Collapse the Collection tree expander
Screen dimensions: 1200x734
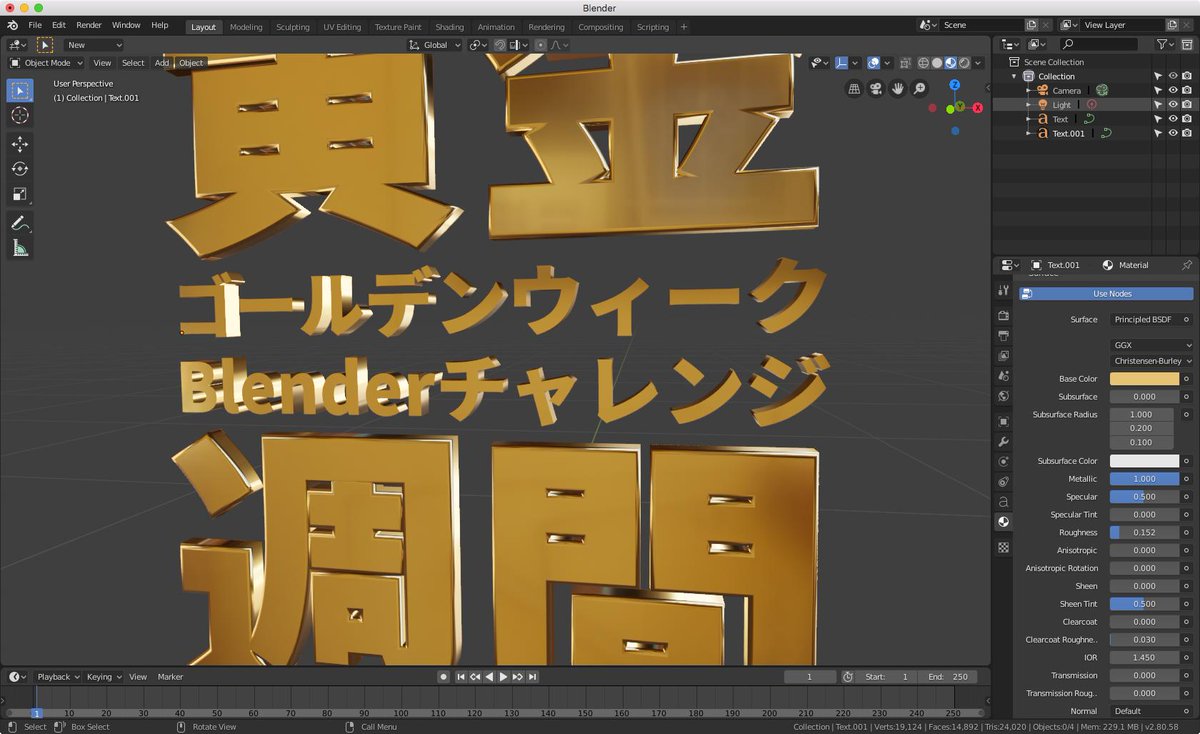[1014, 76]
